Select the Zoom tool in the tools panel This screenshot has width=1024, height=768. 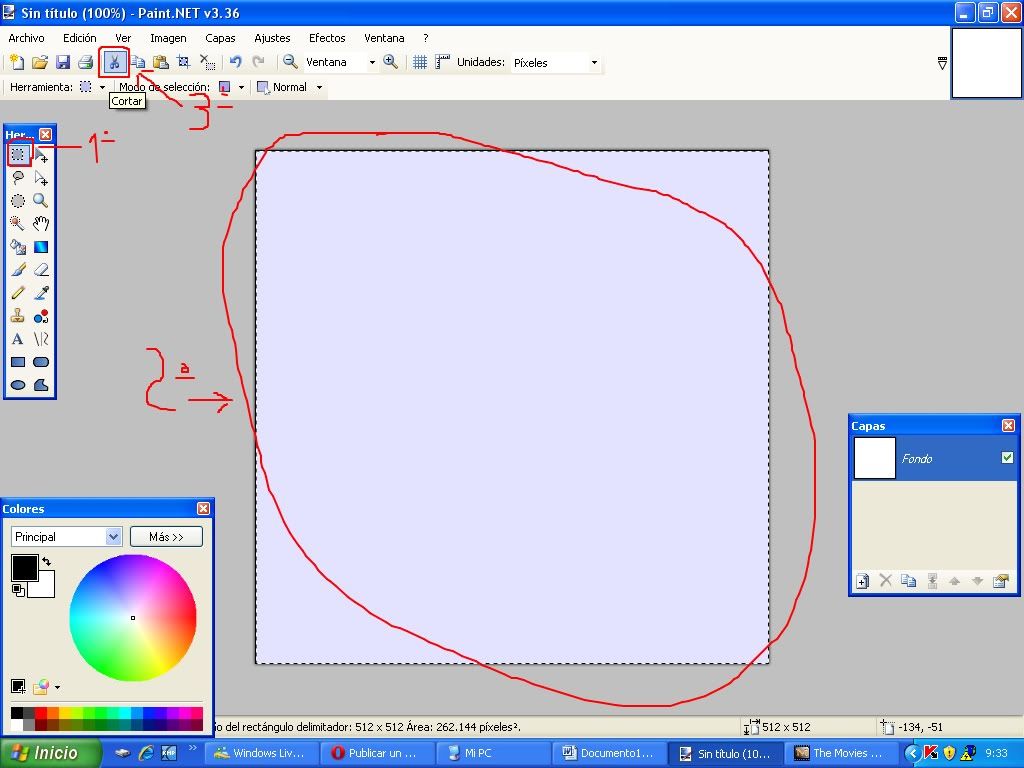pos(41,200)
